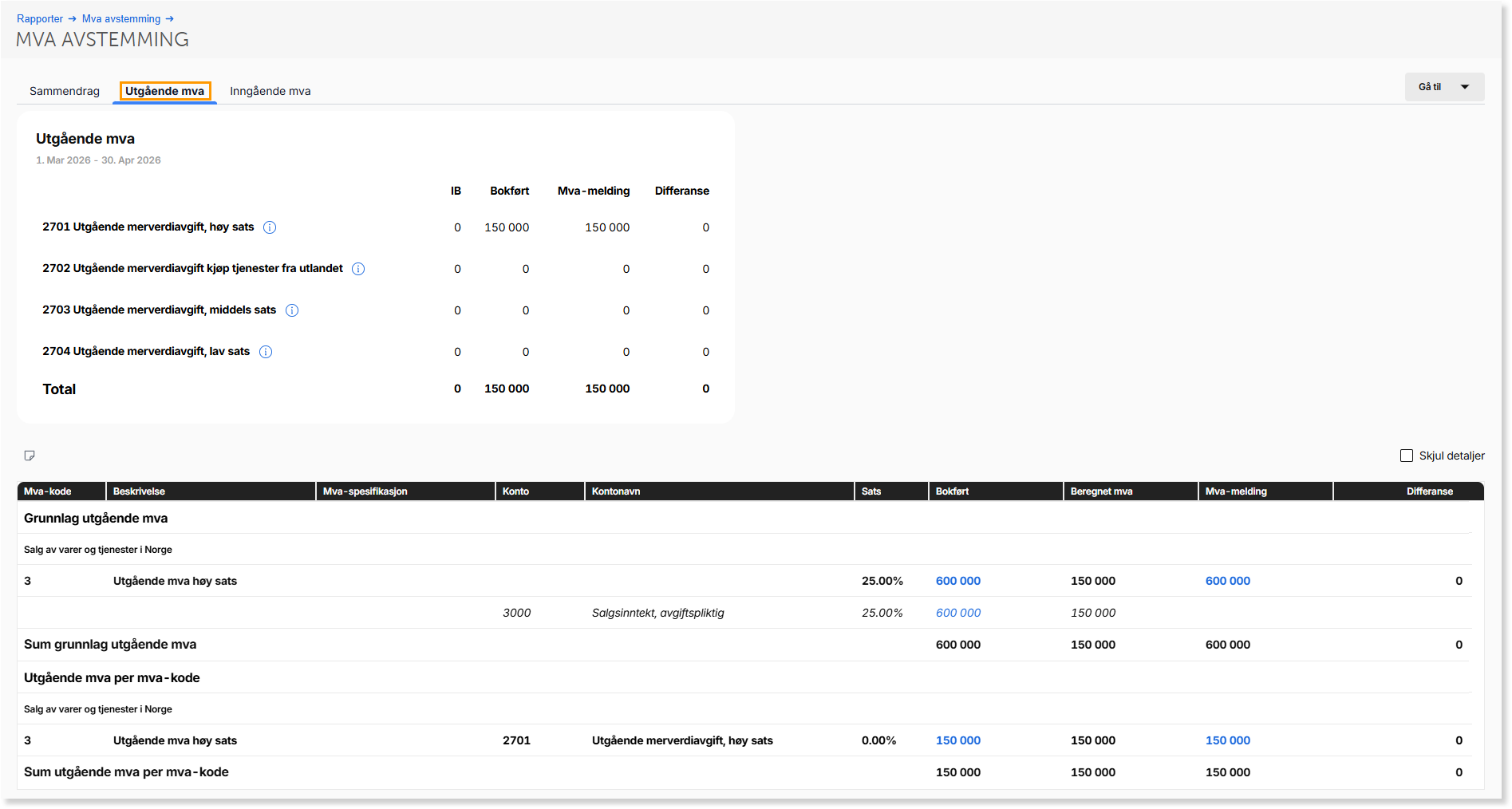Show info for 2704 lav sats
Screen dimensions: 1512x809
(x=266, y=352)
